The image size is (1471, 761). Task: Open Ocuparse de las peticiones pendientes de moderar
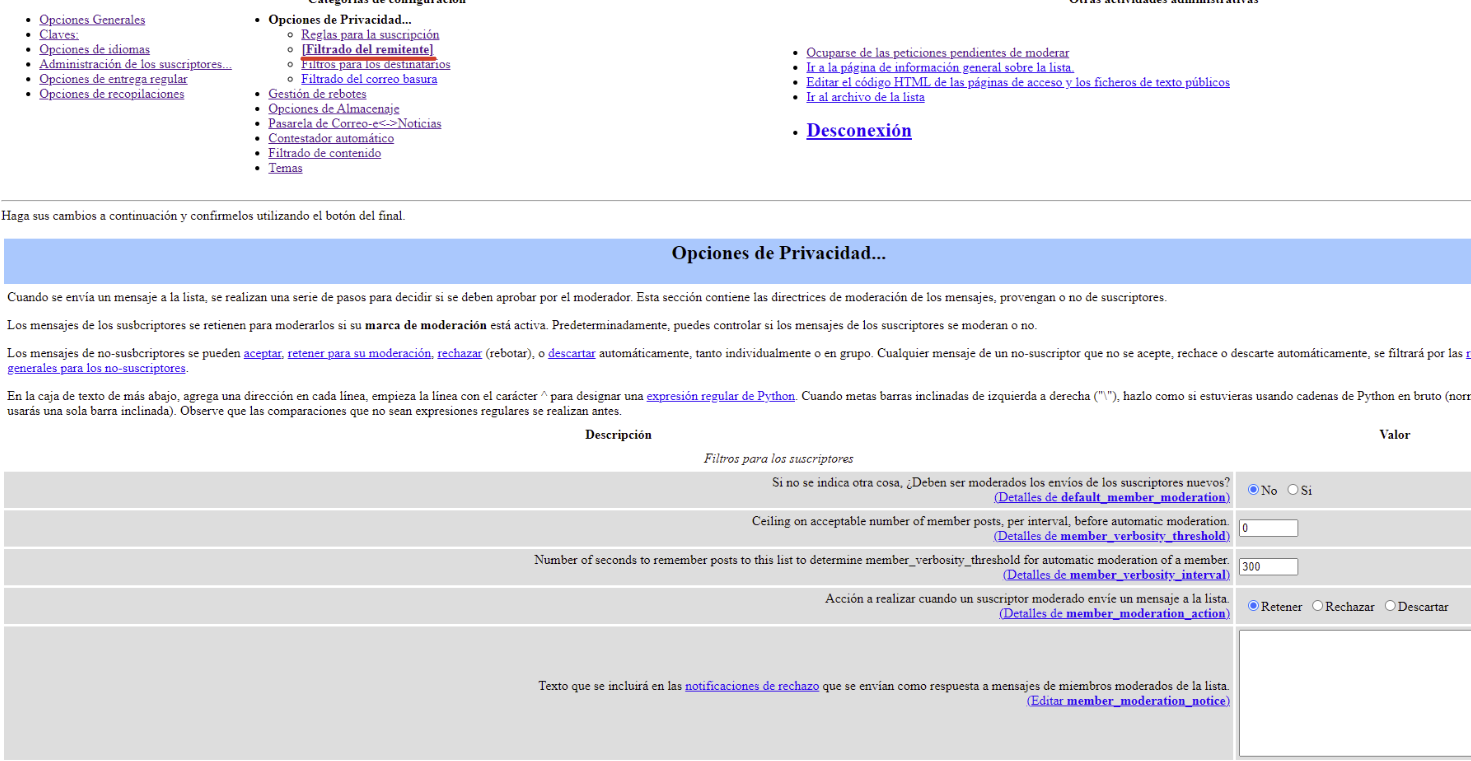[938, 53]
